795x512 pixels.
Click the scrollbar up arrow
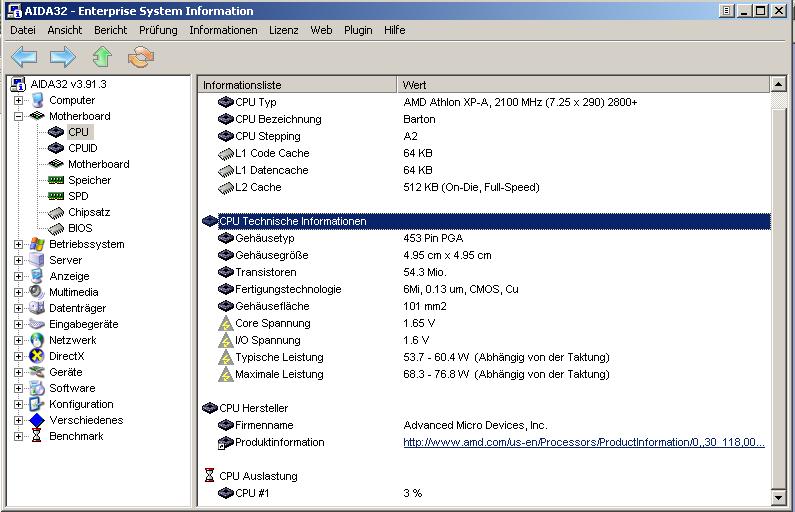coord(778,84)
